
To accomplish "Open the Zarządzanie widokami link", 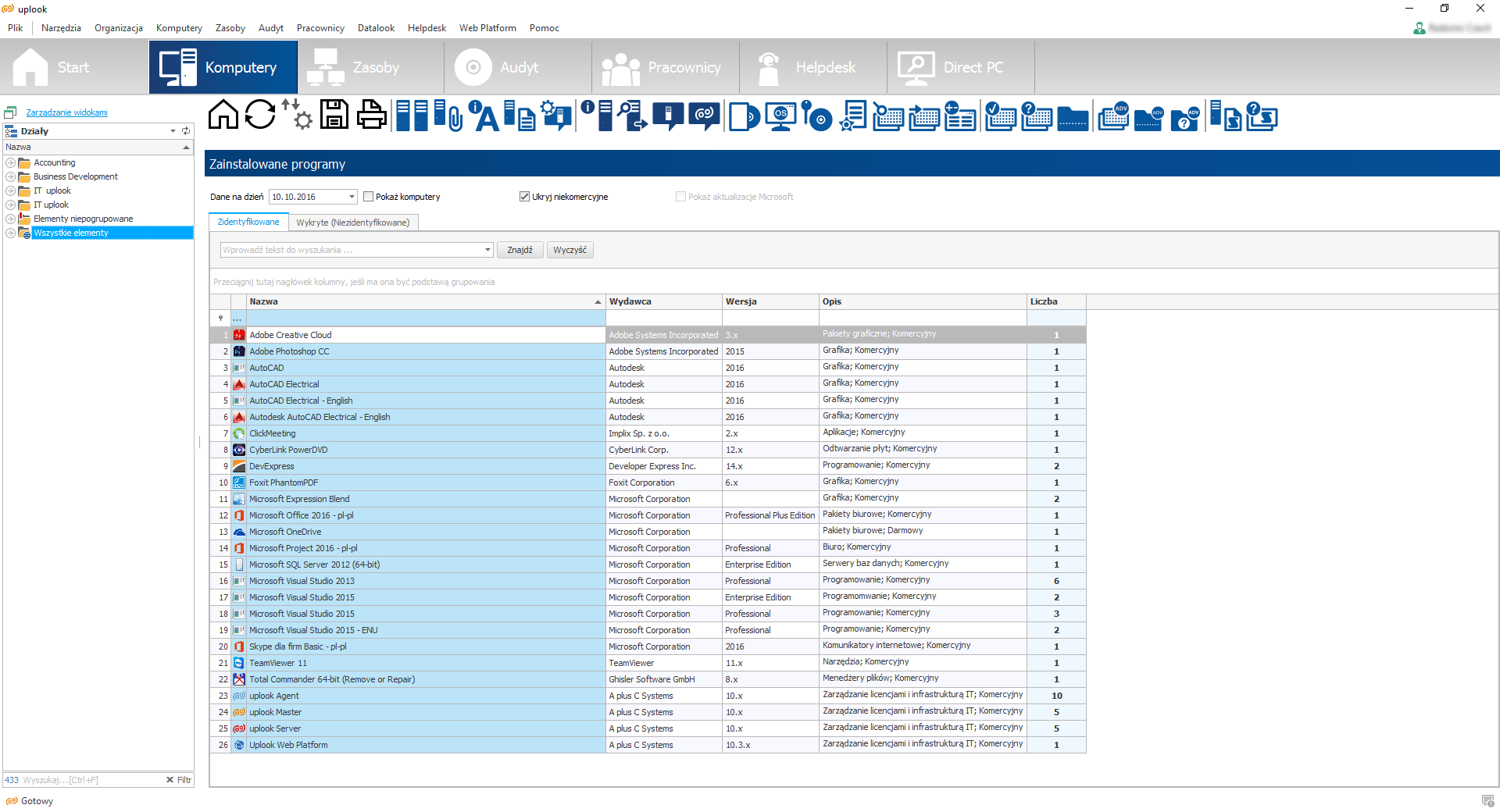I will pos(67,112).
